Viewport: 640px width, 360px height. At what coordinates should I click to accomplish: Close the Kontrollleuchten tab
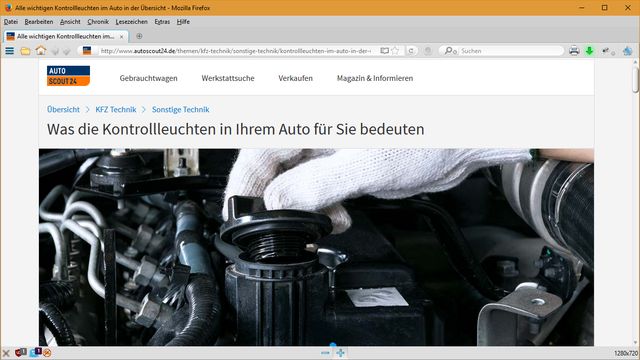pos(121,37)
